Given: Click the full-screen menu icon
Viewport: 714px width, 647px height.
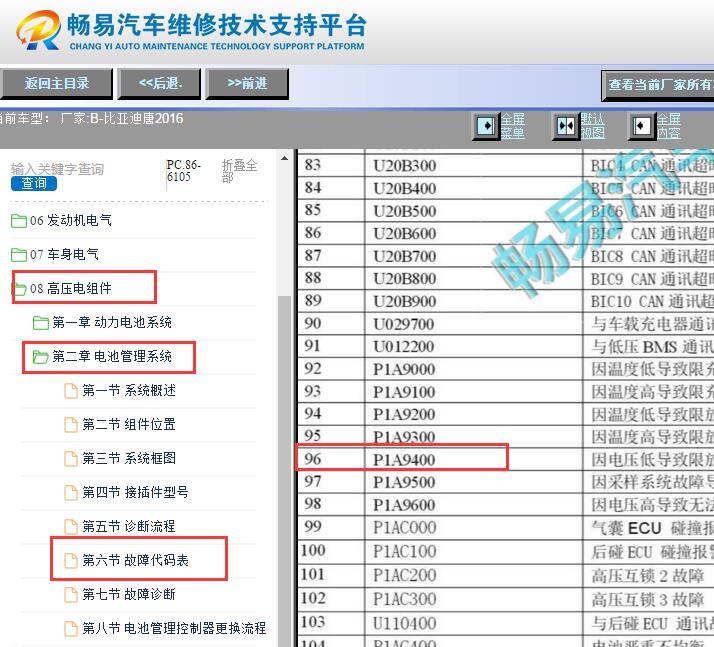Looking at the screenshot, I should point(485,126).
